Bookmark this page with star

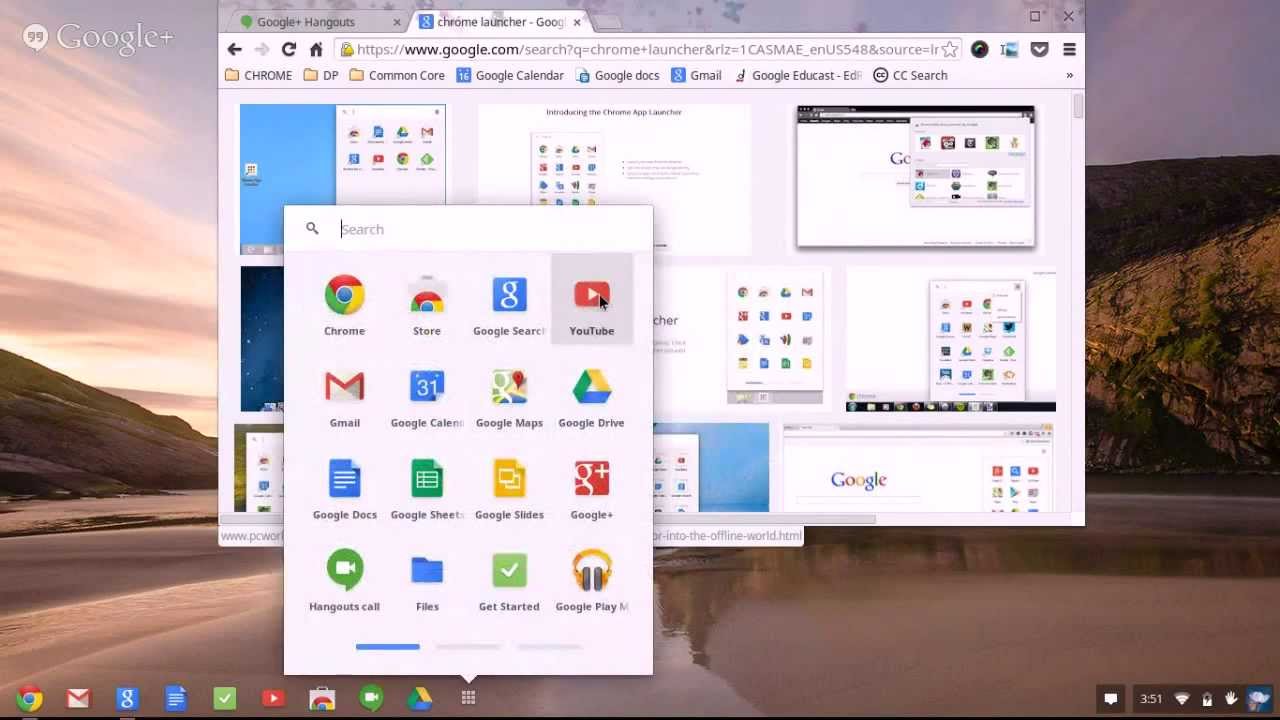[x=949, y=49]
